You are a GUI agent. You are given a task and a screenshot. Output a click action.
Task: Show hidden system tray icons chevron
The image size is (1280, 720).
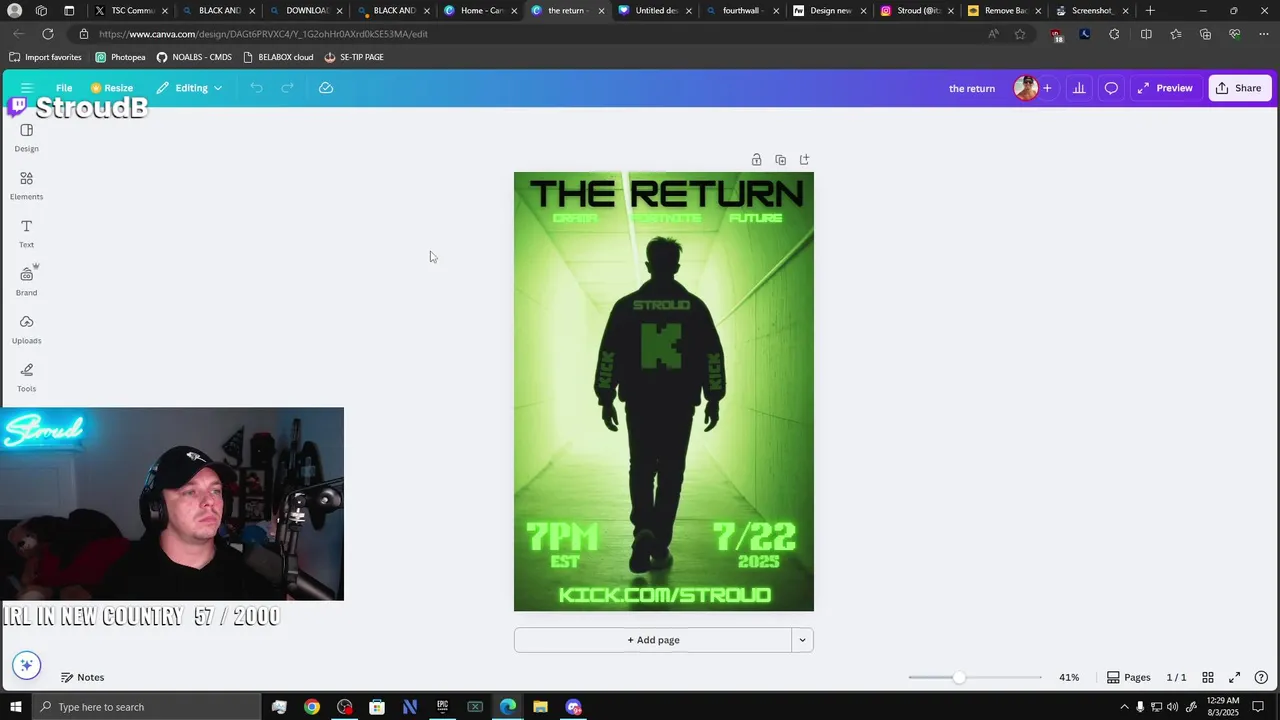[x=1124, y=707]
